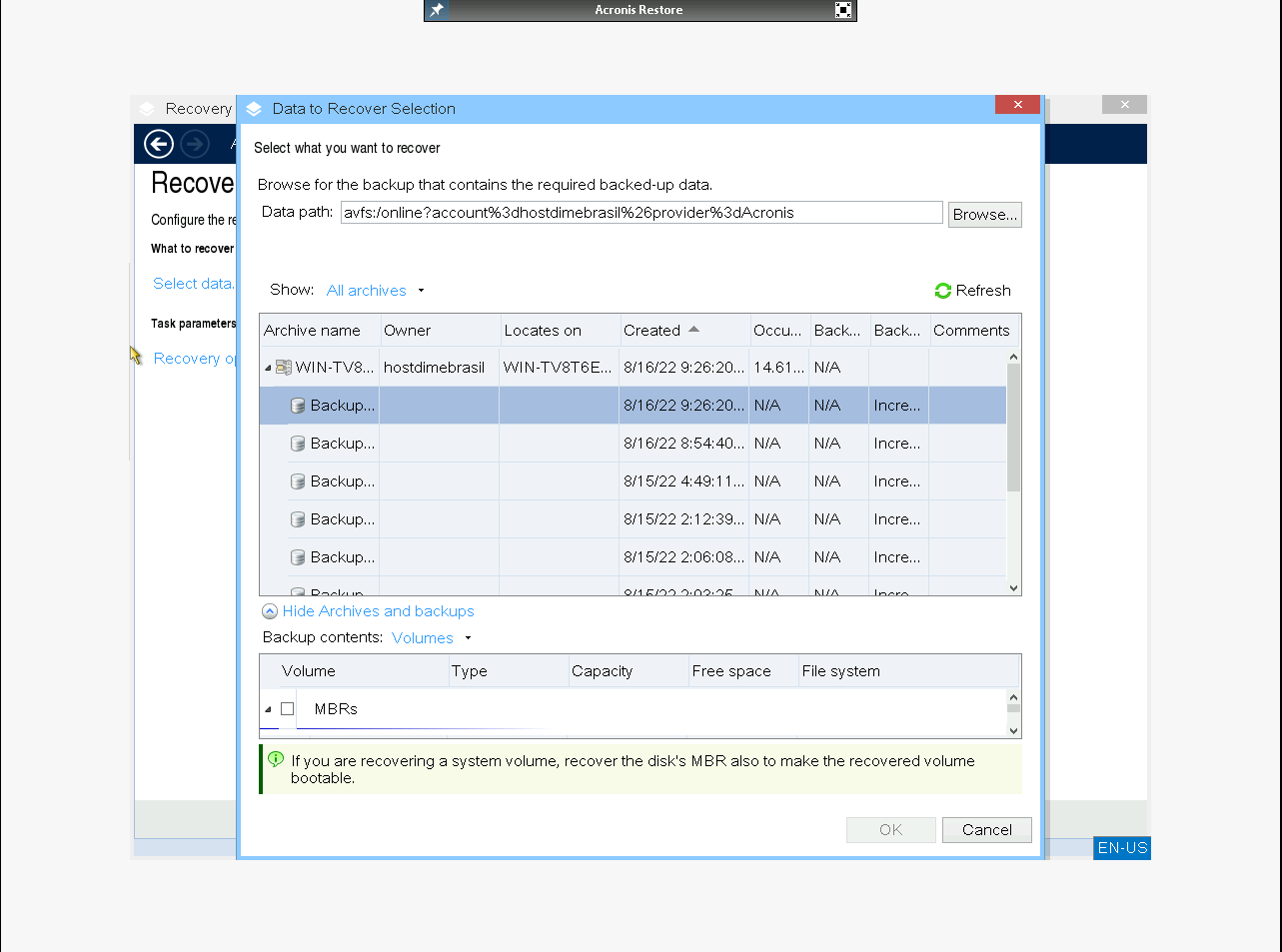Click the Refresh icon above archives list
The width and height of the screenshot is (1282, 952).
943,291
